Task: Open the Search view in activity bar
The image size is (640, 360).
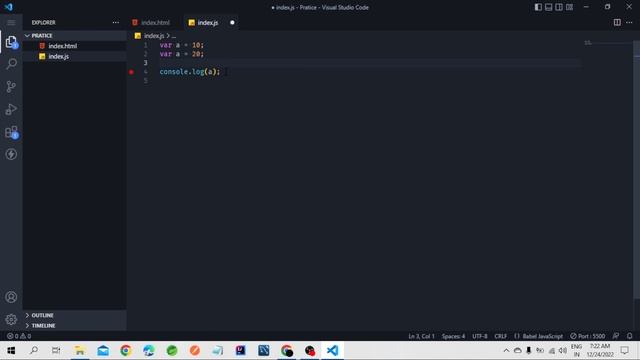Action: pos(11,64)
